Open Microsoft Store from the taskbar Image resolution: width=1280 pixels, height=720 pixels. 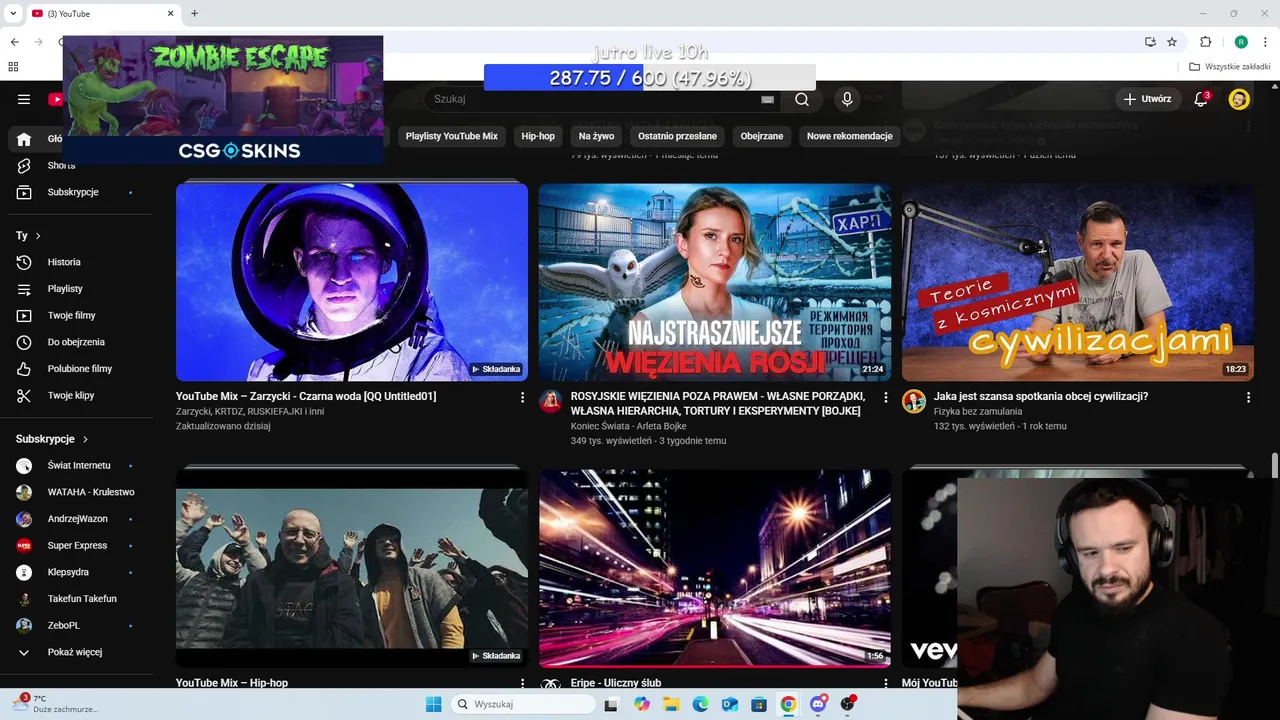pyautogui.click(x=759, y=704)
